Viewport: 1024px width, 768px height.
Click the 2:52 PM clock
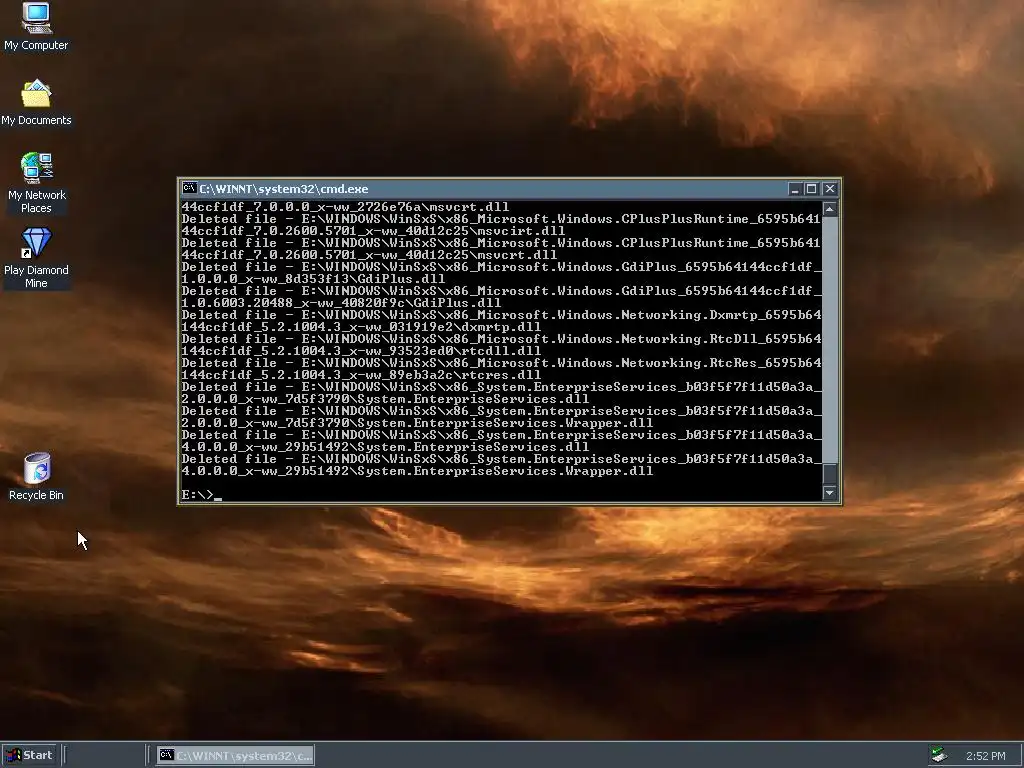(985, 756)
